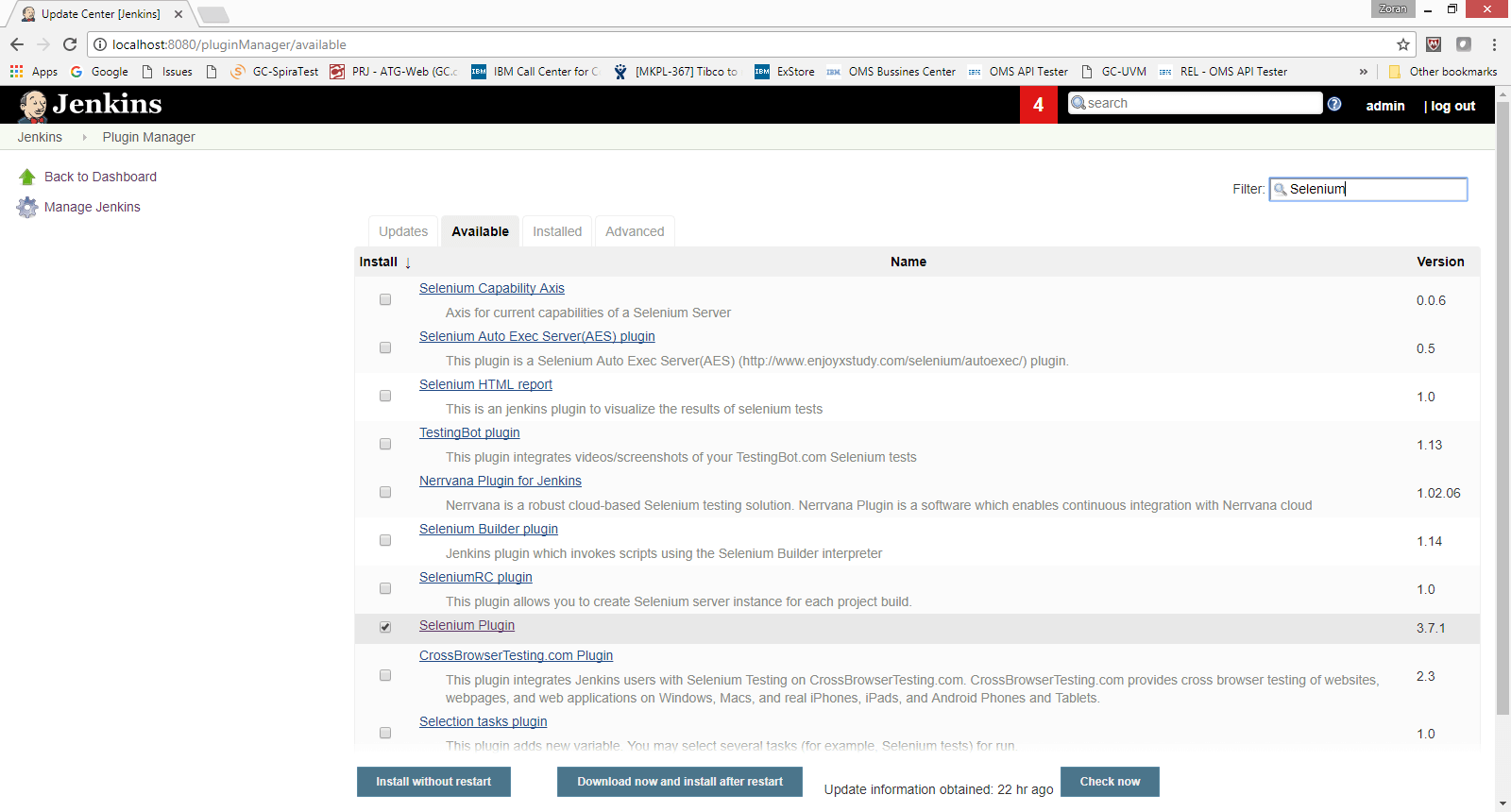Sort by the Install column arrow
The width and height of the screenshot is (1511, 812).
[x=408, y=262]
